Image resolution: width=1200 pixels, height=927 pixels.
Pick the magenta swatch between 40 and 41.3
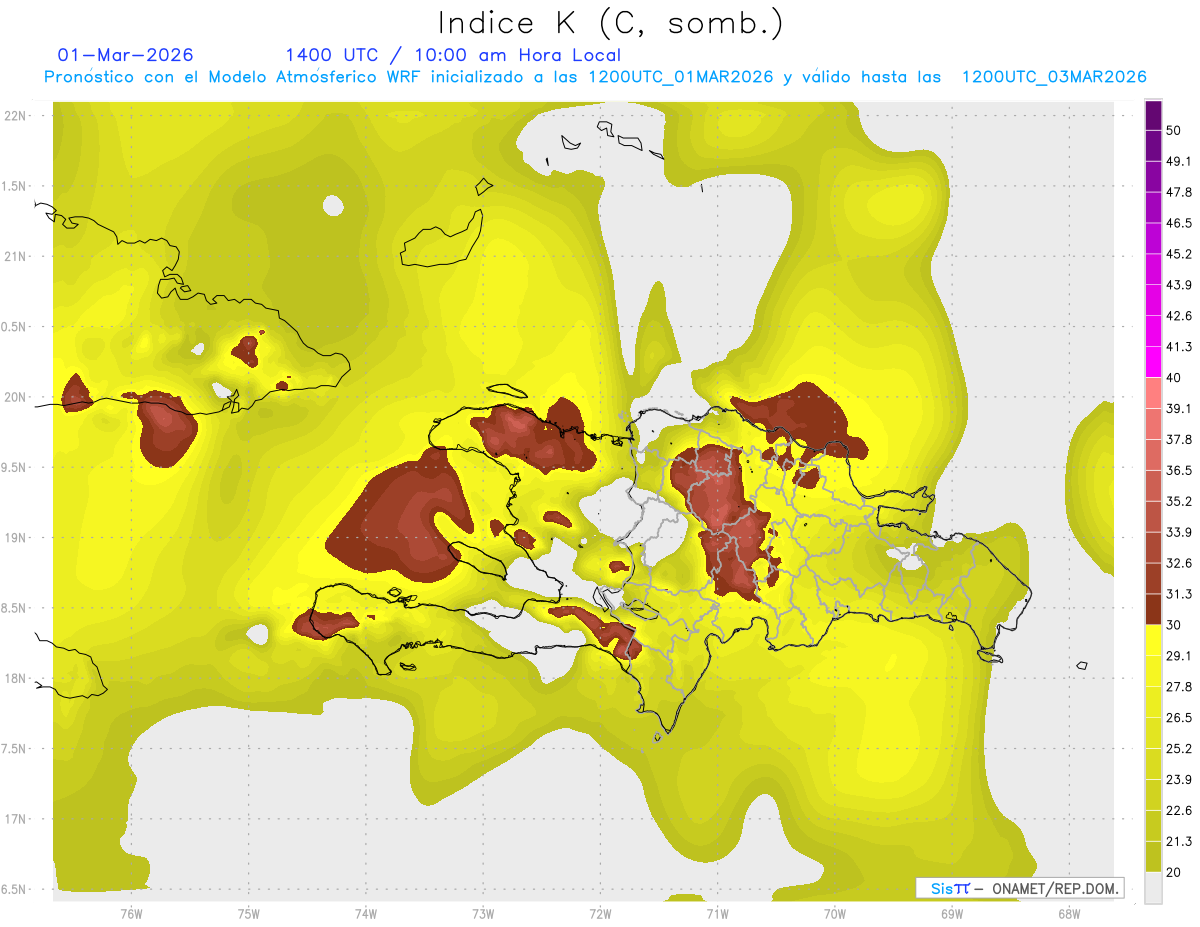coord(1153,362)
